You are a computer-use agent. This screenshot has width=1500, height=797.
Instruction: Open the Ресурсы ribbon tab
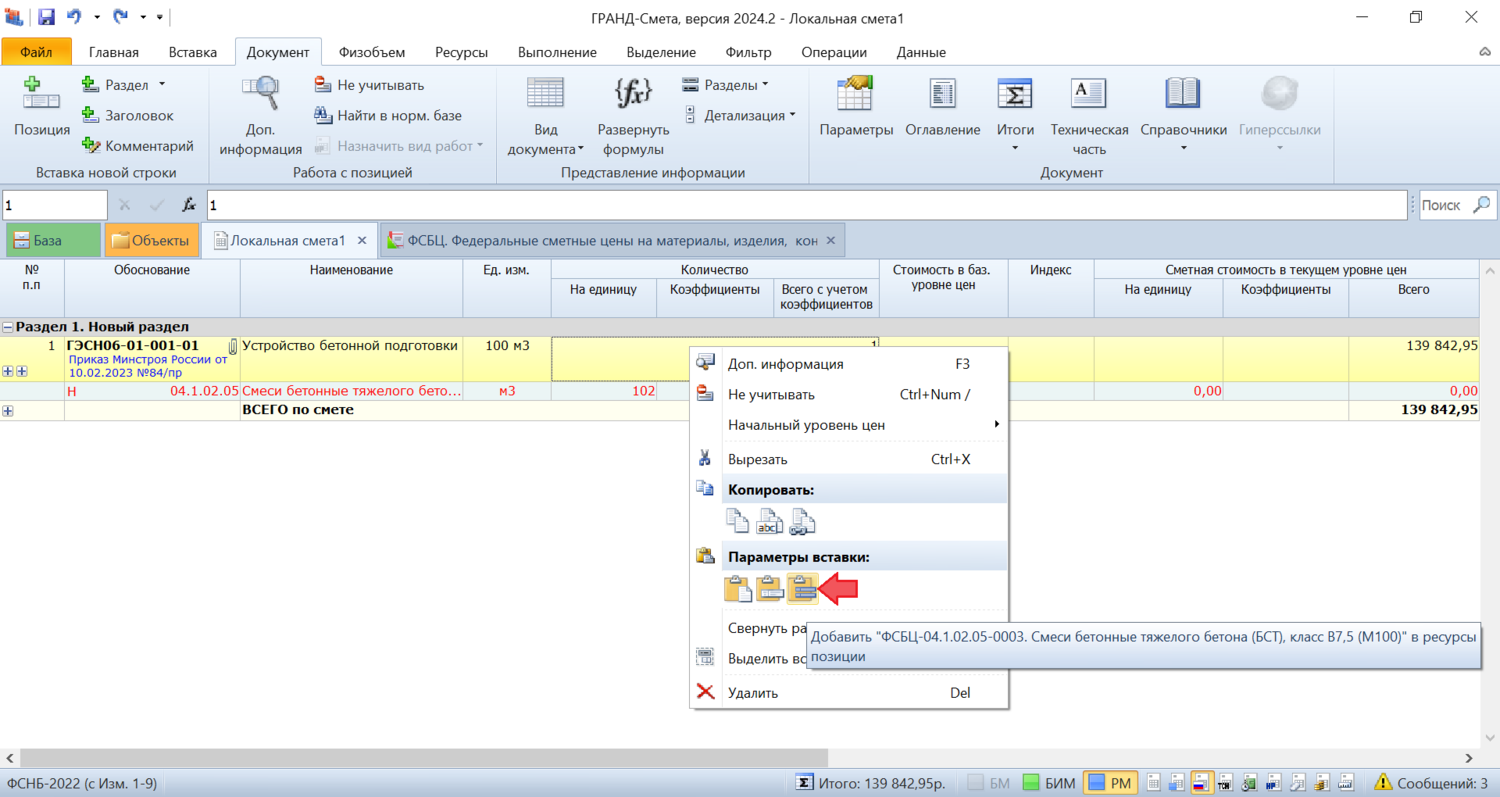tap(461, 52)
